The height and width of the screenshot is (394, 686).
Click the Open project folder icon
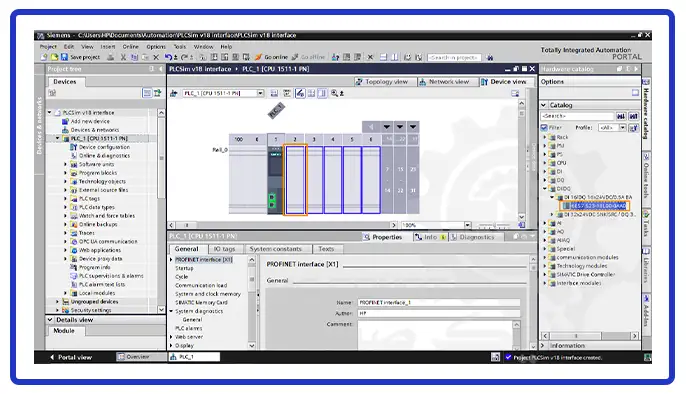54,57
